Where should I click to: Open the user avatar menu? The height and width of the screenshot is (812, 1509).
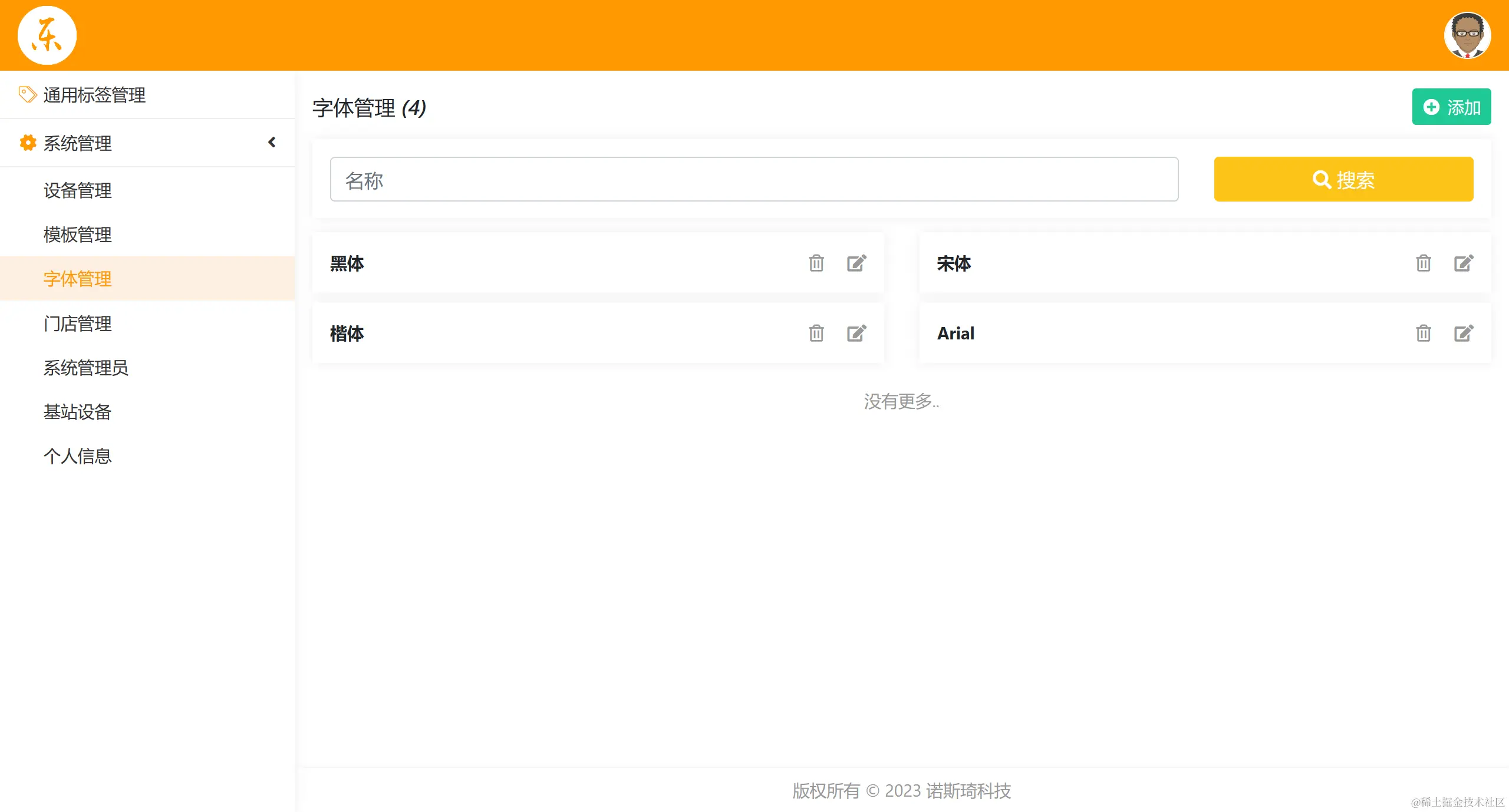[x=1467, y=35]
